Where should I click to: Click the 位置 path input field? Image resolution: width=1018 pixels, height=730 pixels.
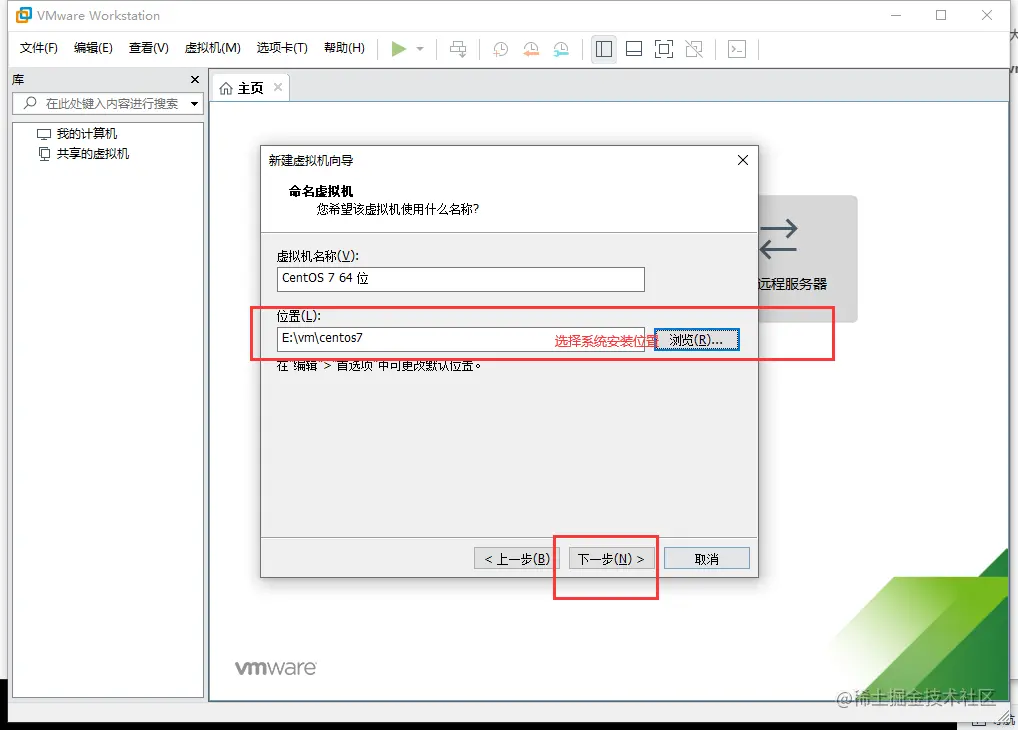460,339
